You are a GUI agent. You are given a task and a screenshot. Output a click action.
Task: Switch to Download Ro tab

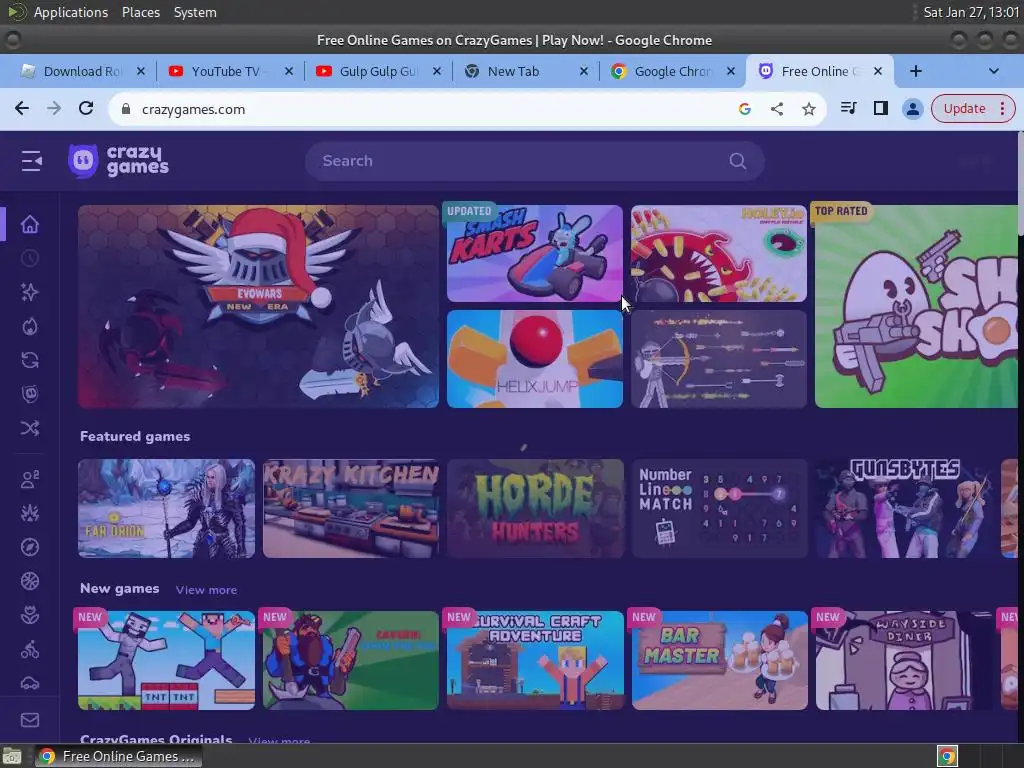click(82, 71)
